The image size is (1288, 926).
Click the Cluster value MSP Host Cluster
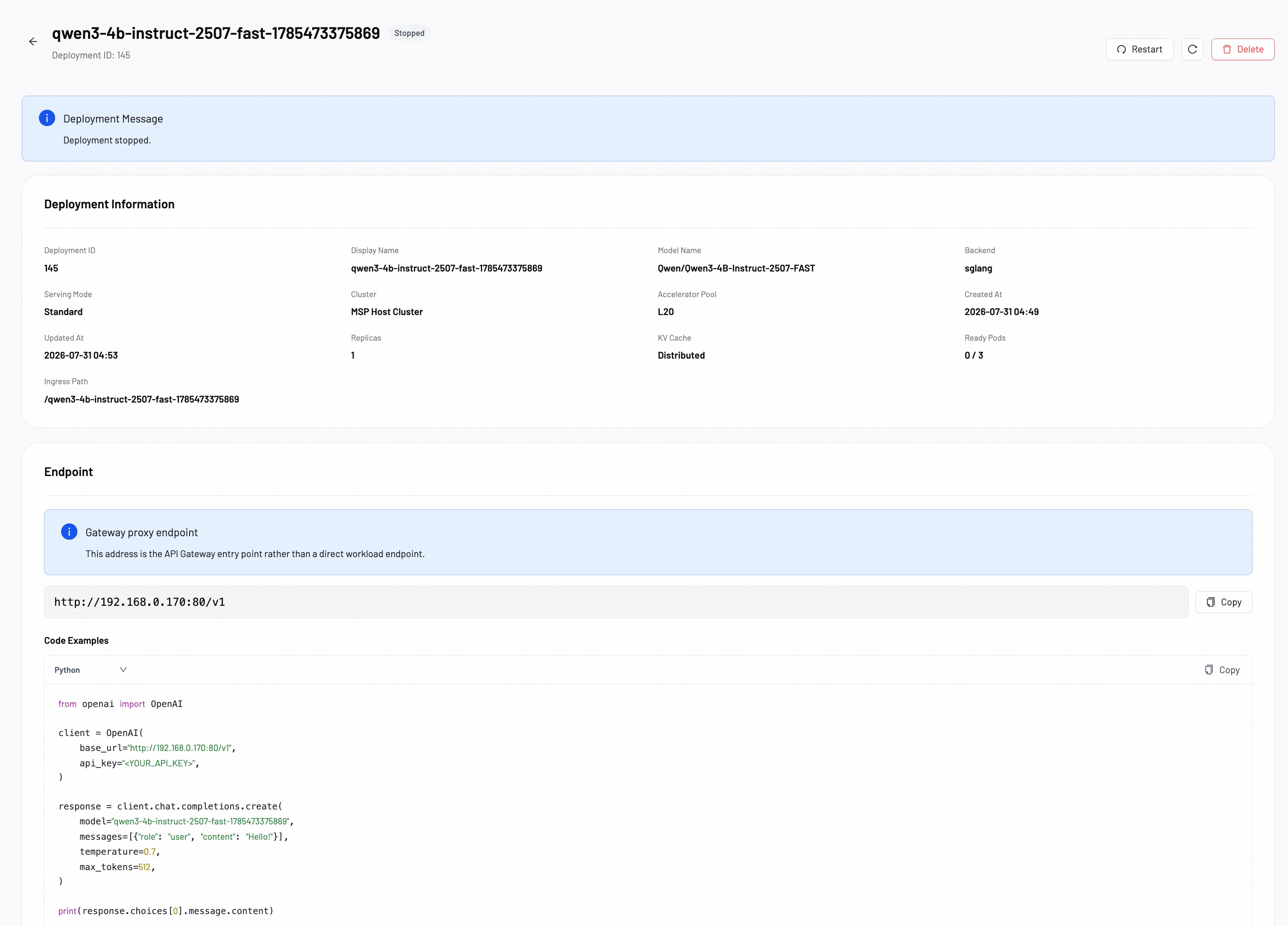[x=387, y=312]
